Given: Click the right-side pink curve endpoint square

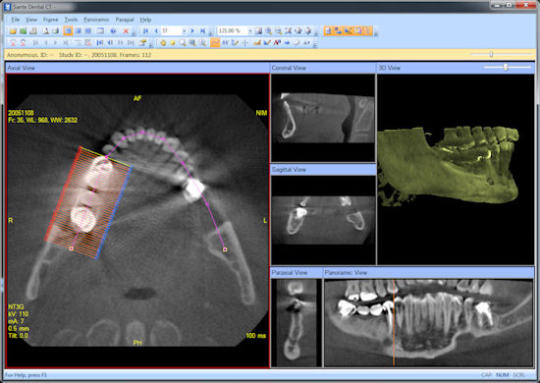Looking at the screenshot, I should coord(225,249).
